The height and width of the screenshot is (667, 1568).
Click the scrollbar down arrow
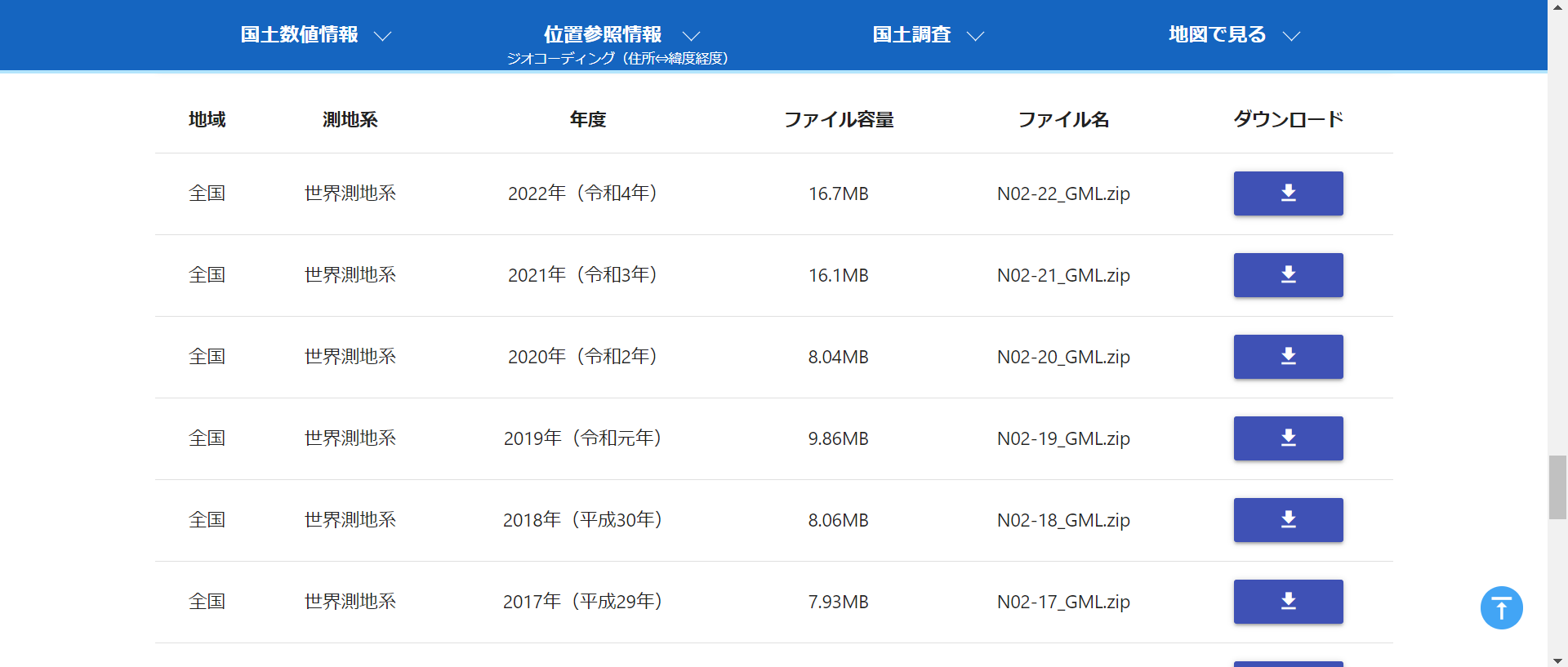pyautogui.click(x=1557, y=660)
